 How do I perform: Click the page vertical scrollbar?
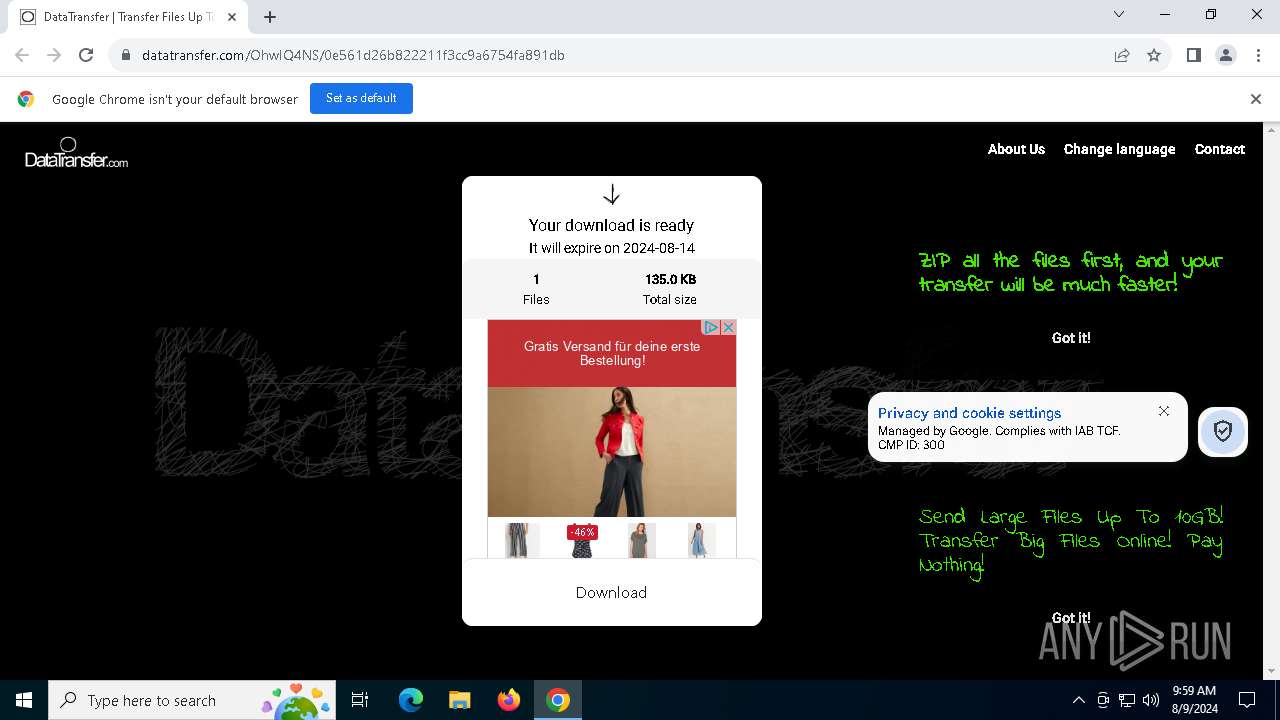[1271, 400]
